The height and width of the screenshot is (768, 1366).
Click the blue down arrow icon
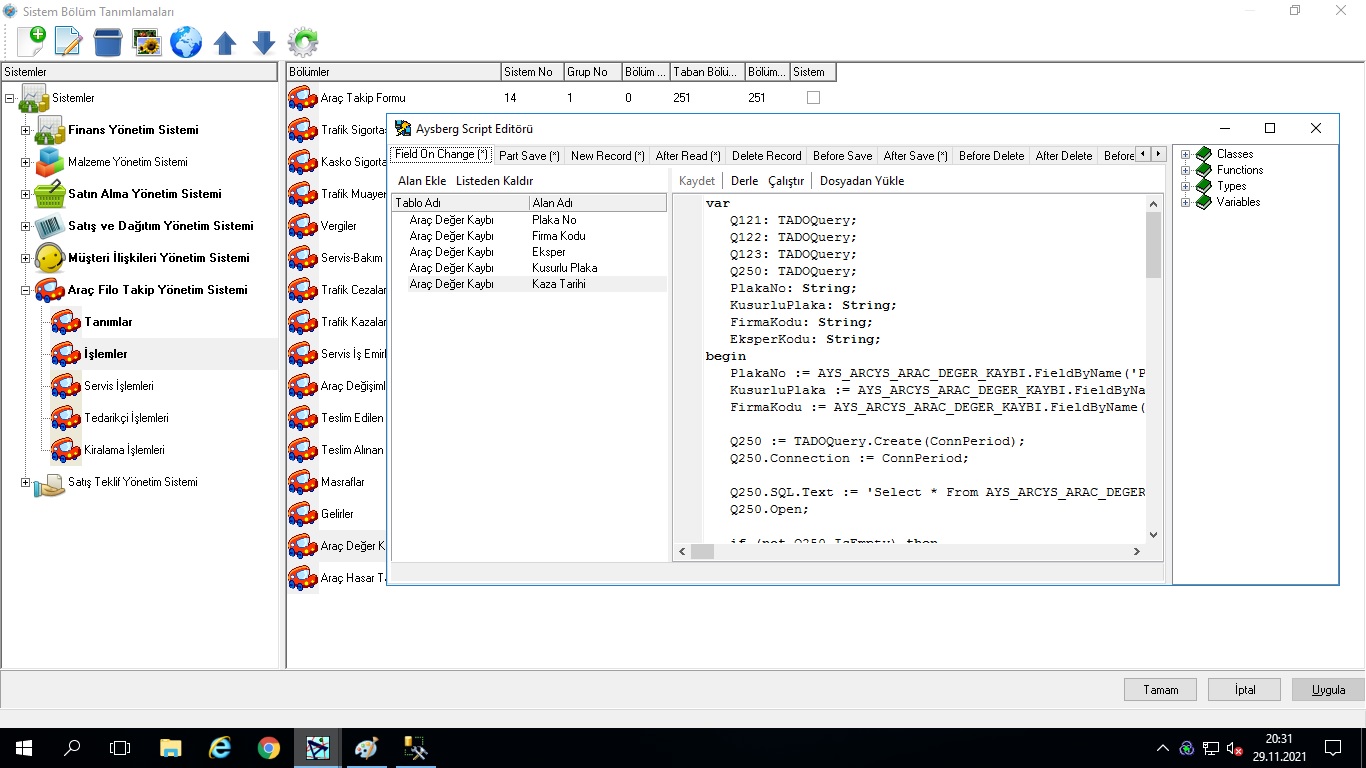pyautogui.click(x=264, y=43)
